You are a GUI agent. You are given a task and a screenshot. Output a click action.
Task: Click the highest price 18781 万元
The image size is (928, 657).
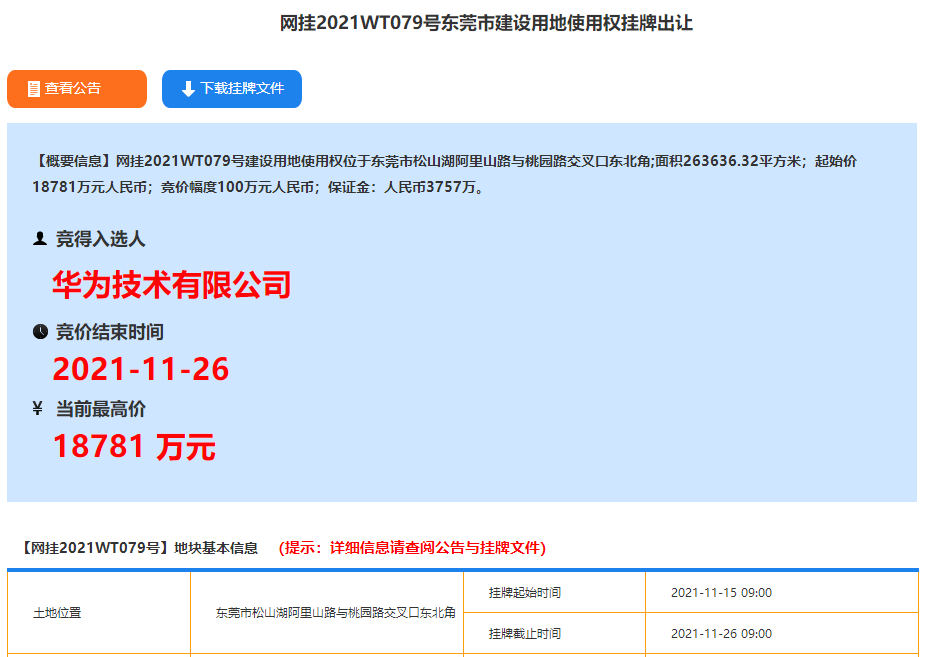134,446
